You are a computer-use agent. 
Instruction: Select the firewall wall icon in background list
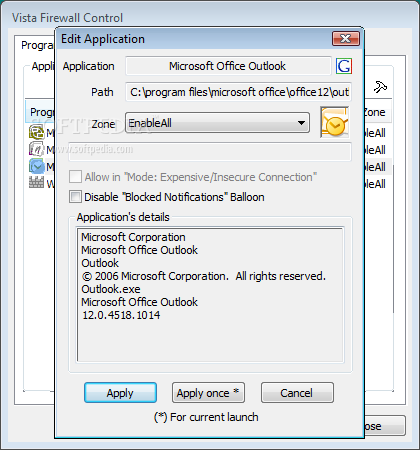36,183
